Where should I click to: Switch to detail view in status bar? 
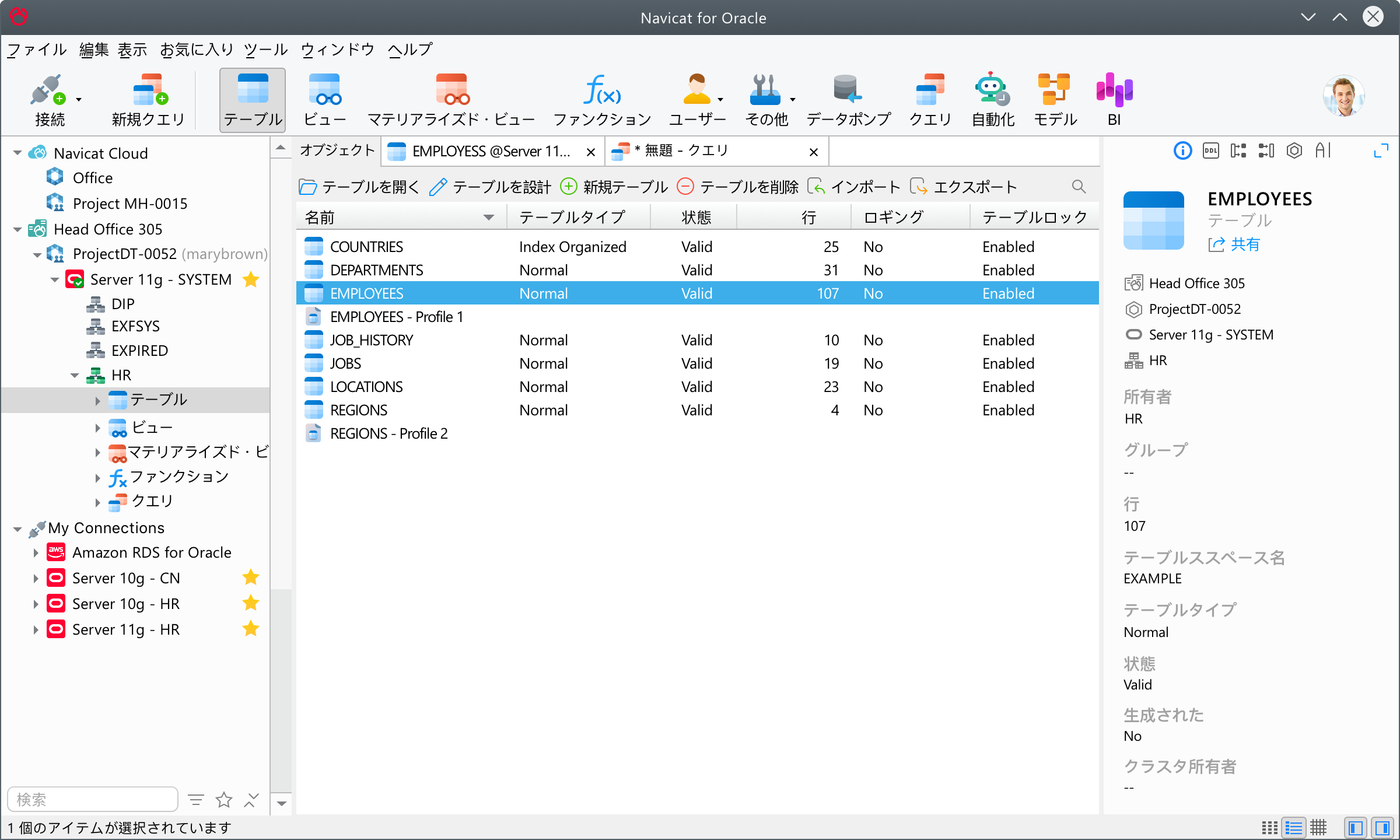(1294, 828)
